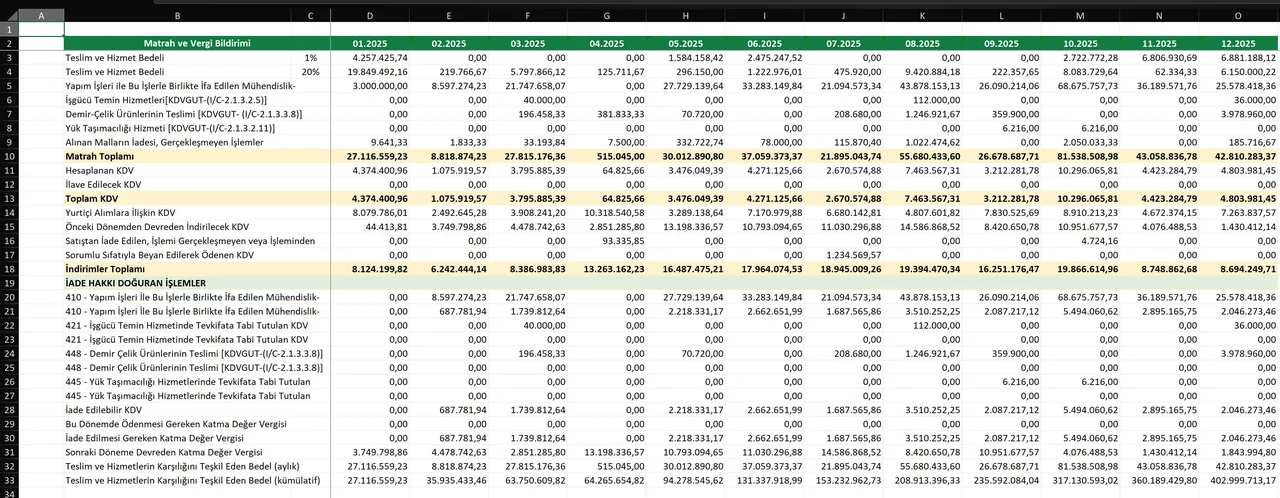Click 'Yük Taşımacılığı Hizmeti [KDVGUT-(I/C-2.1.3.2.11)]' label
The height and width of the screenshot is (498, 1280).
[x=170, y=129]
